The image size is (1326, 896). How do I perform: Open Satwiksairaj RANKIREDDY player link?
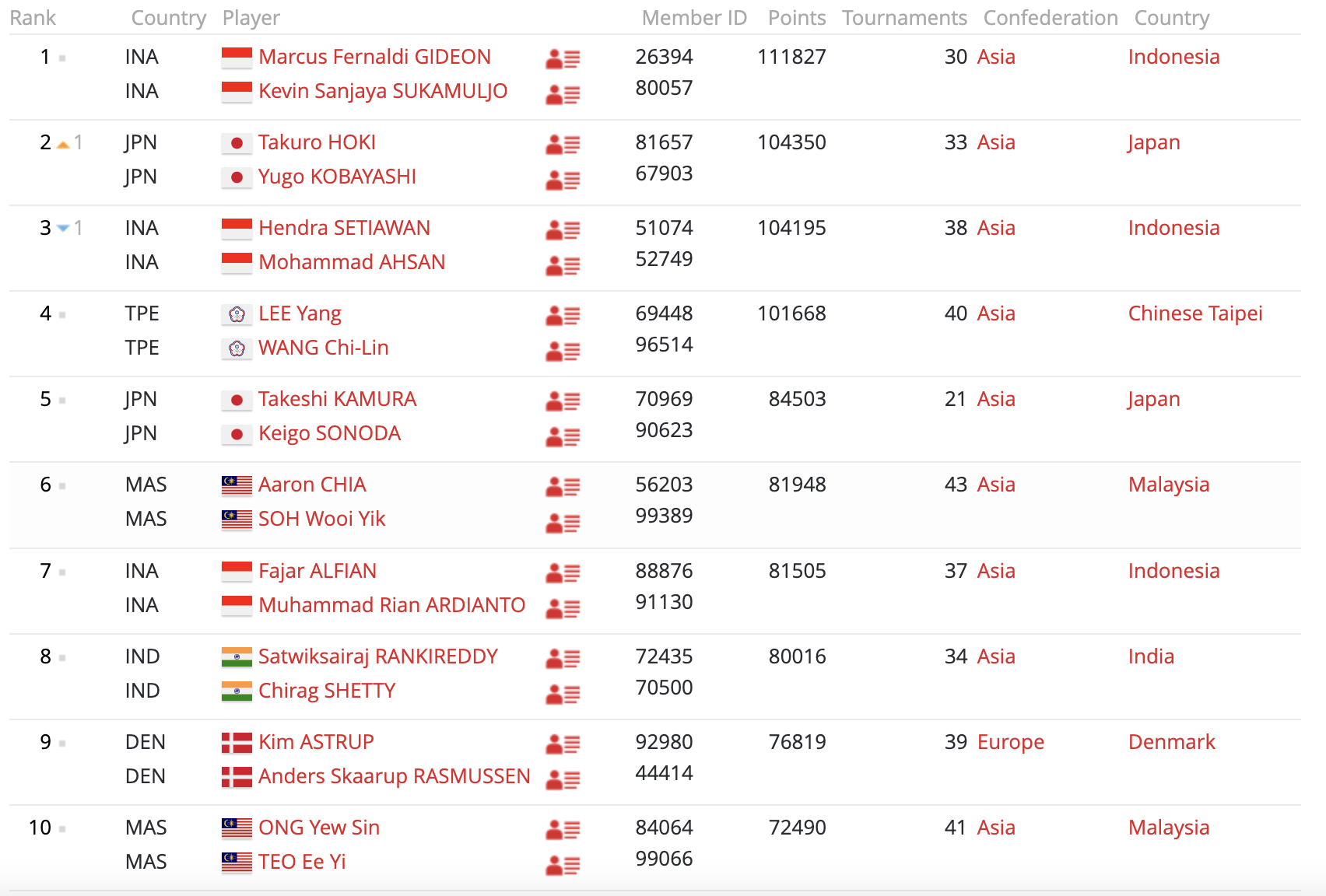(377, 656)
